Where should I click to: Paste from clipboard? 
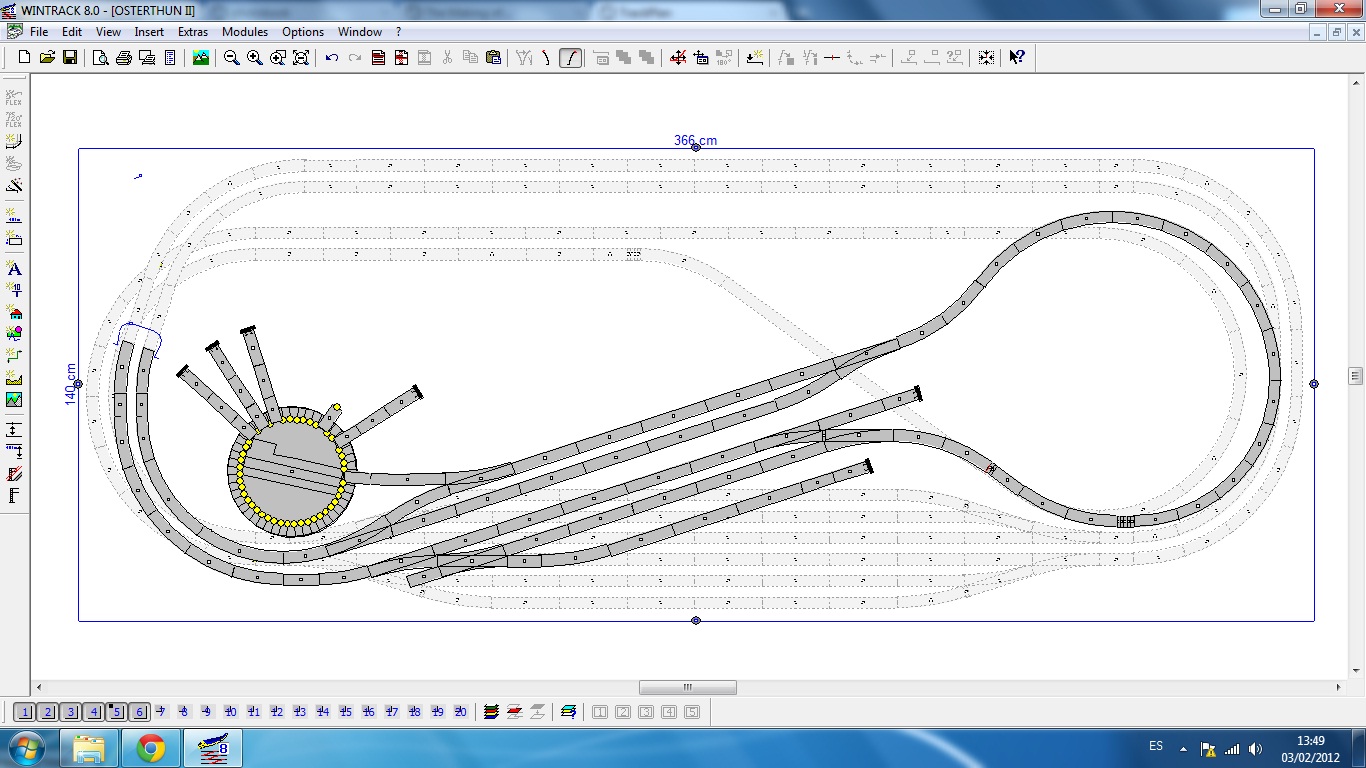[x=493, y=58]
